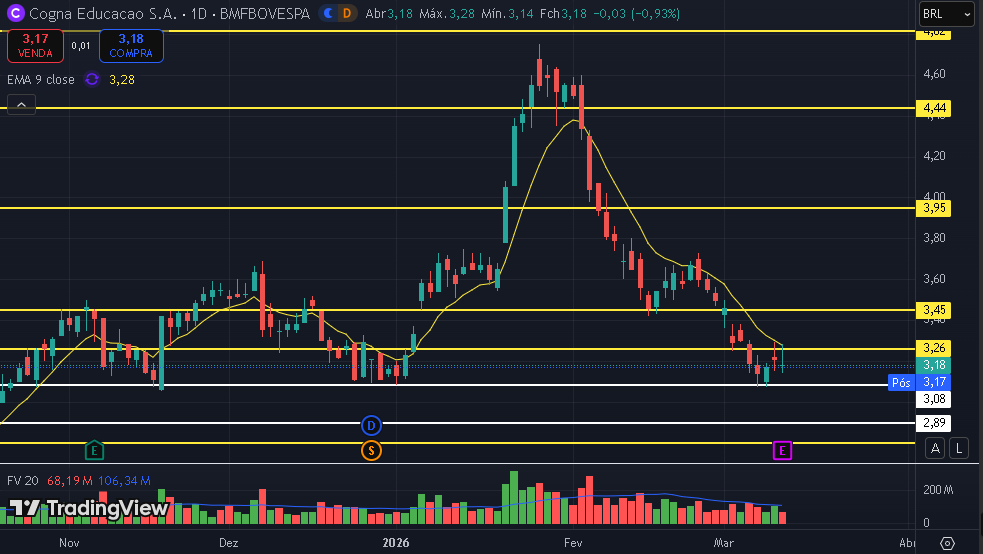Toggle auto scale A button

(x=935, y=448)
